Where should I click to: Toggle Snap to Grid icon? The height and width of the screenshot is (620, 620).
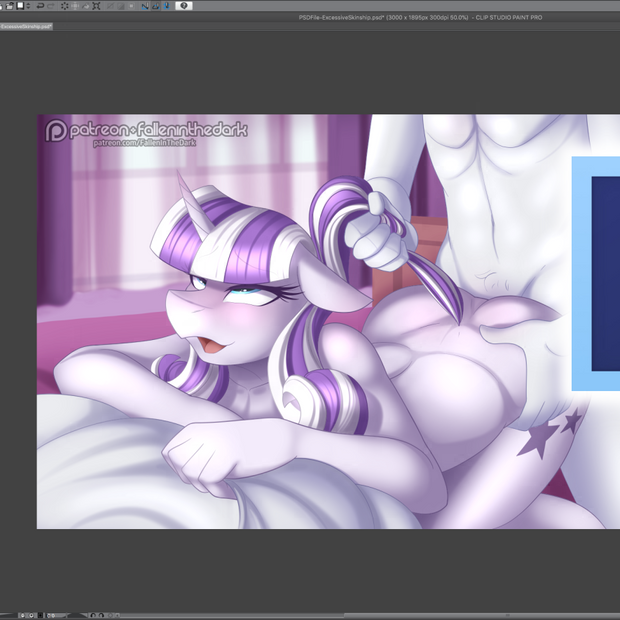click(166, 6)
